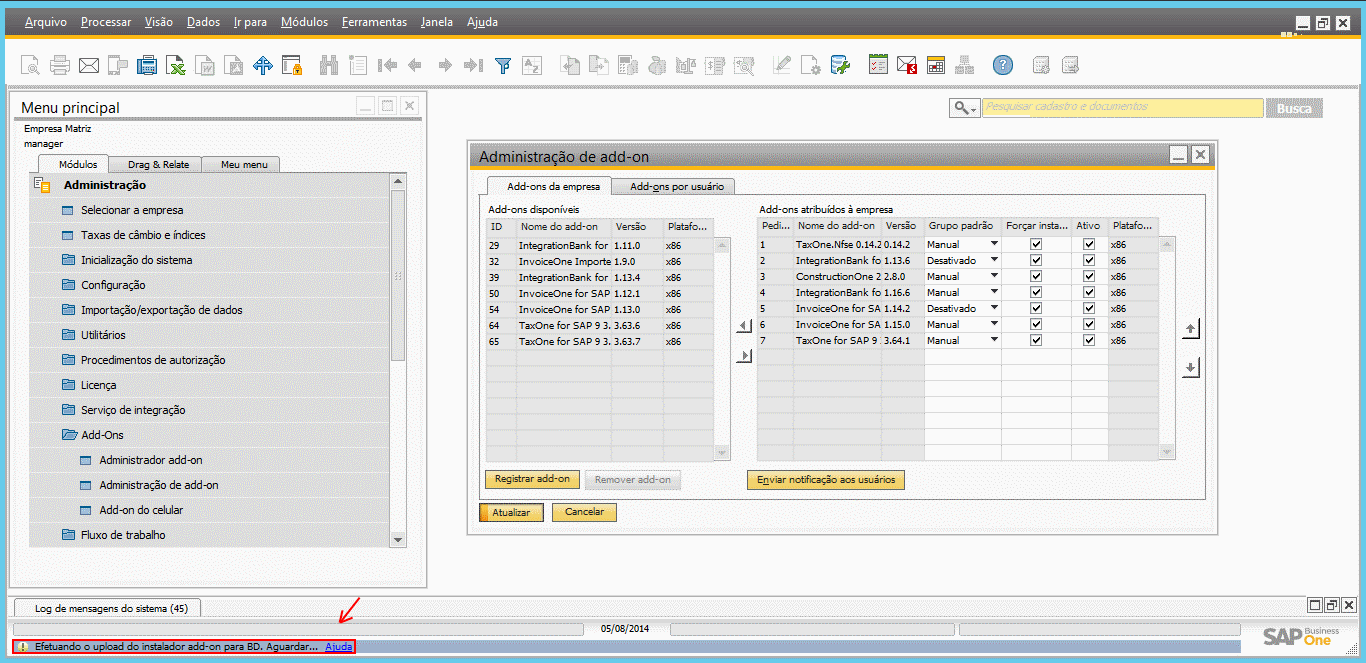Open Grupo padrão dropdown for version 1.16.6 row
Screen dimensions: 1366x663
[995, 292]
